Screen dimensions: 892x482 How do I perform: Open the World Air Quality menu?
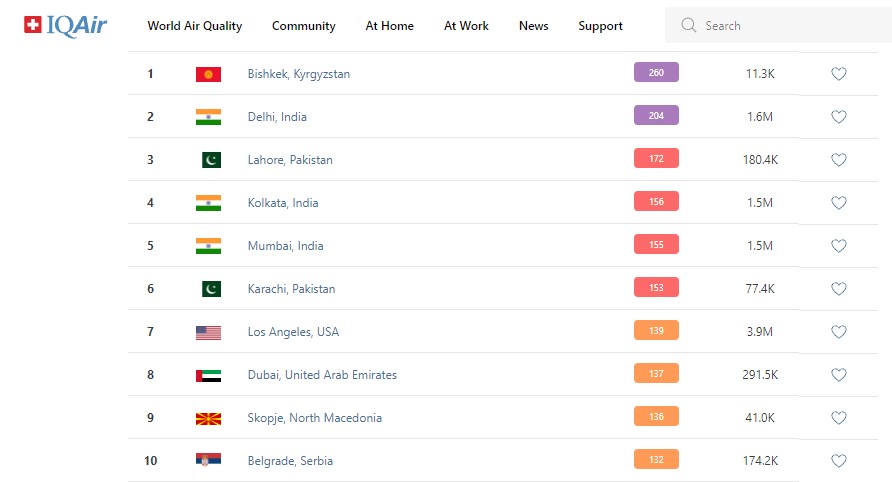195,26
